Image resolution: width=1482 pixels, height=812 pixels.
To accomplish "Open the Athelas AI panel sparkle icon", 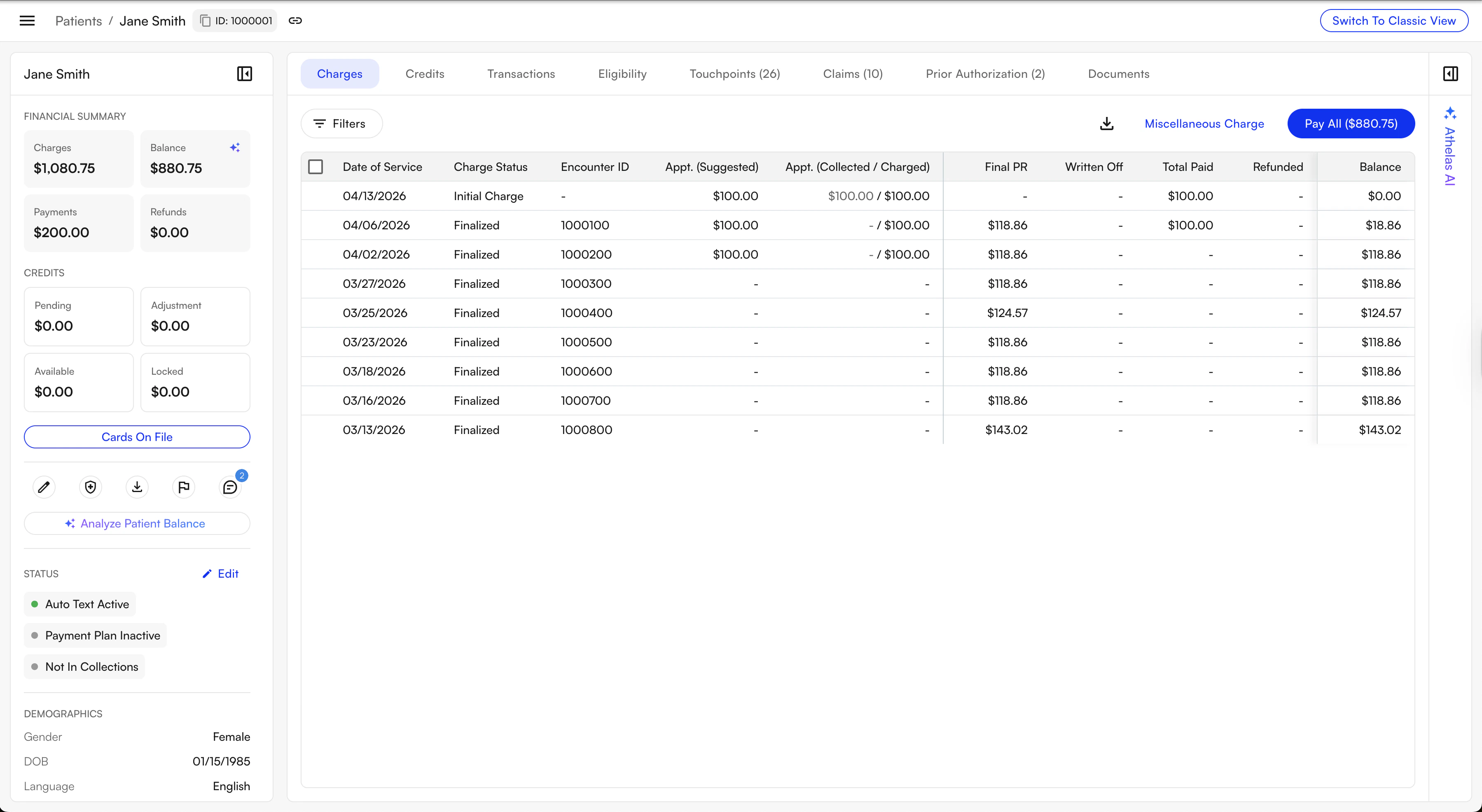I will click(x=1450, y=113).
